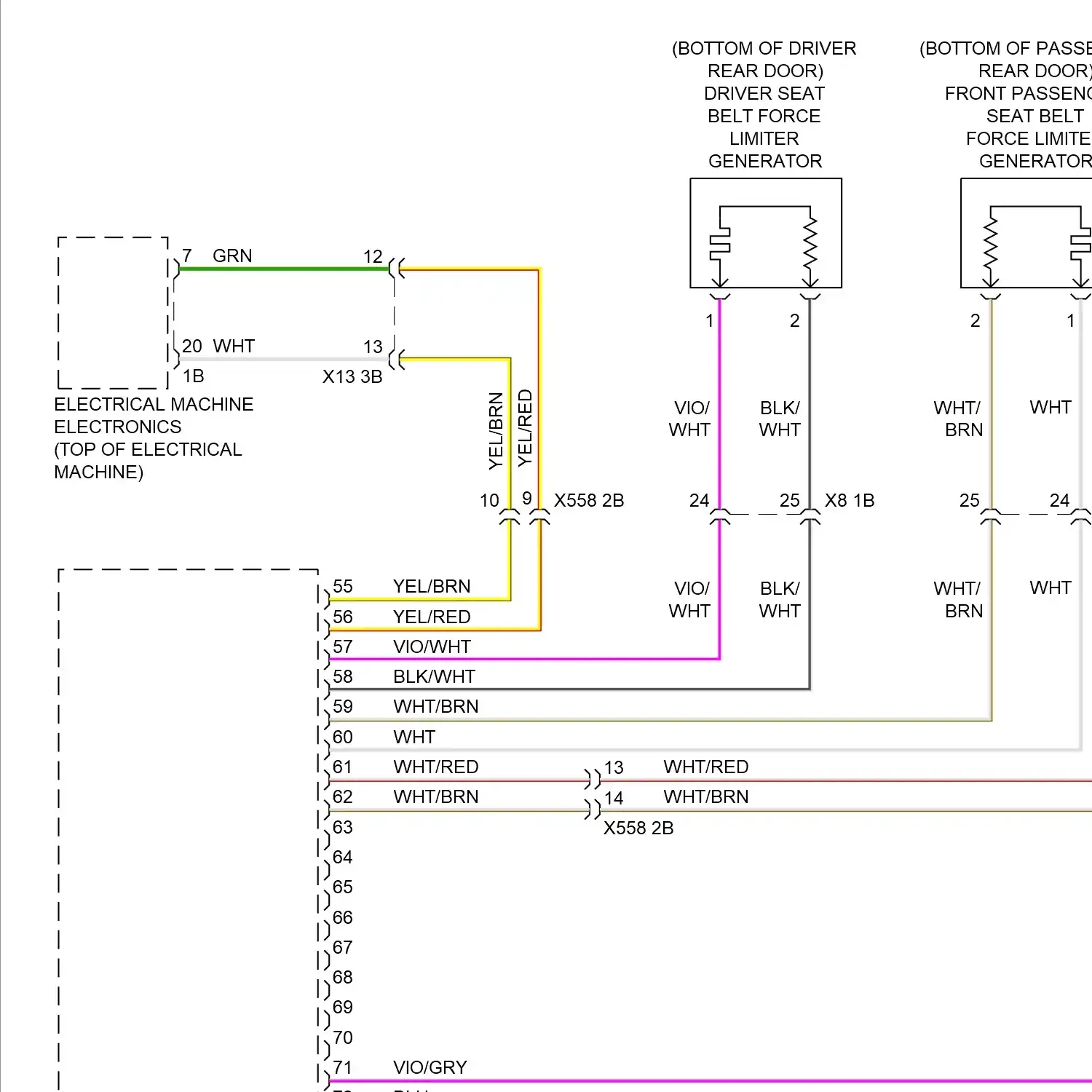Click the vertical YEL/BRN wire label
The width and height of the screenshot is (1092, 1092).
496,431
